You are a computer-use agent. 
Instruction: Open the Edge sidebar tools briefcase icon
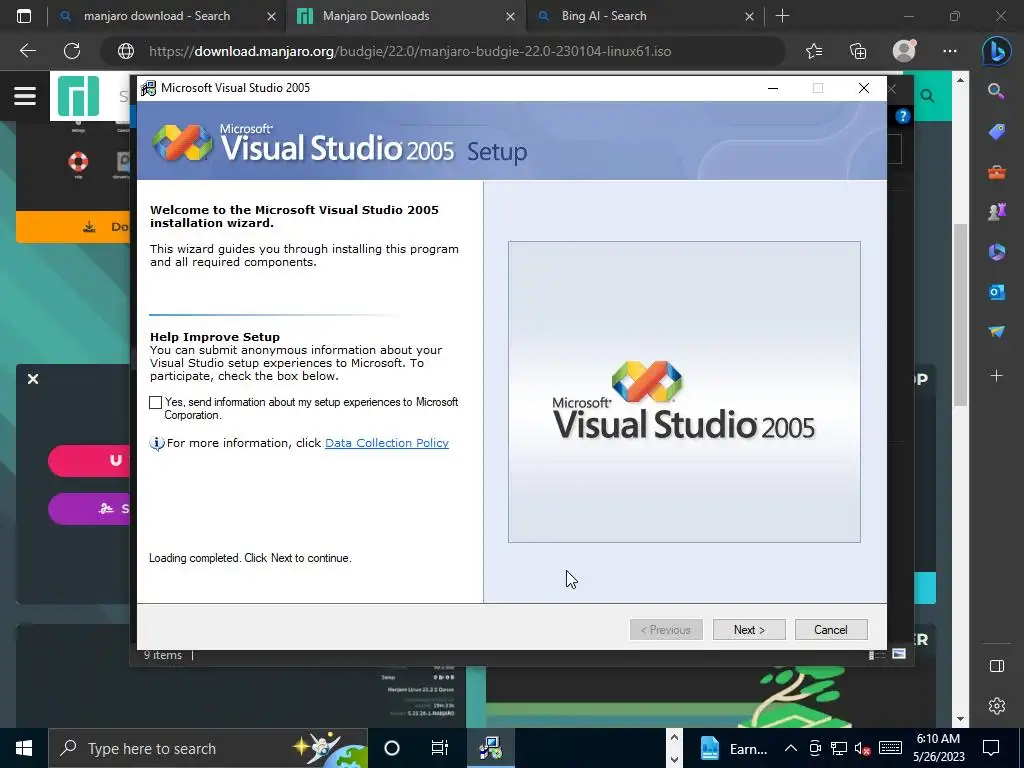(x=997, y=172)
